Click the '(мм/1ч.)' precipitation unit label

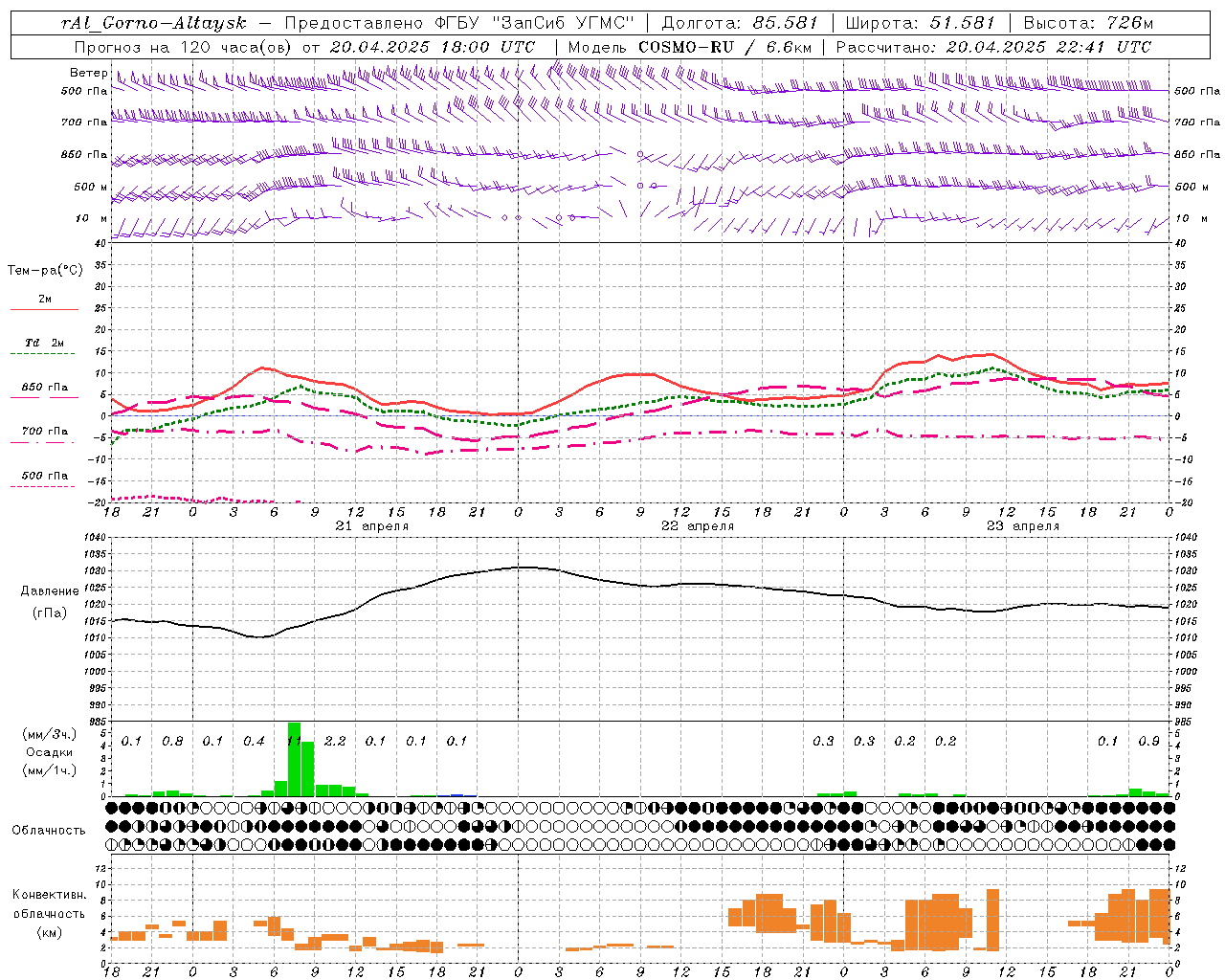[48, 770]
